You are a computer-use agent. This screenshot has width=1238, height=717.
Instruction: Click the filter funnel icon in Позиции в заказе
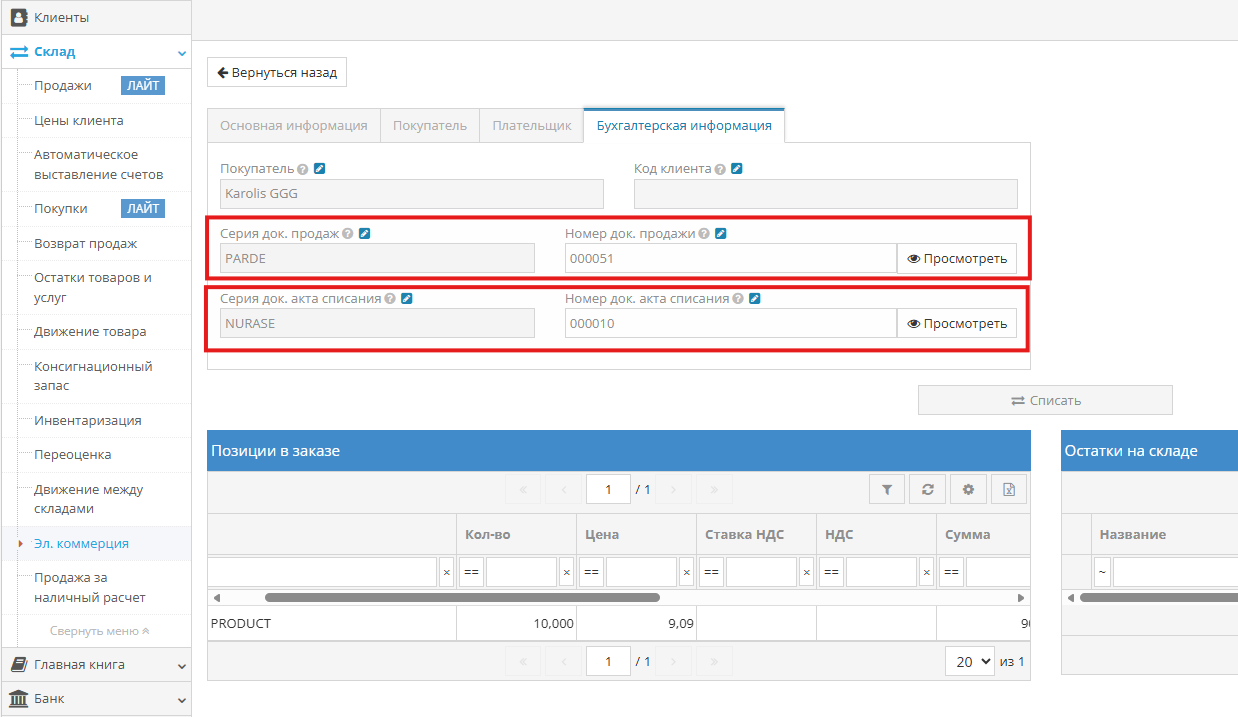[886, 489]
